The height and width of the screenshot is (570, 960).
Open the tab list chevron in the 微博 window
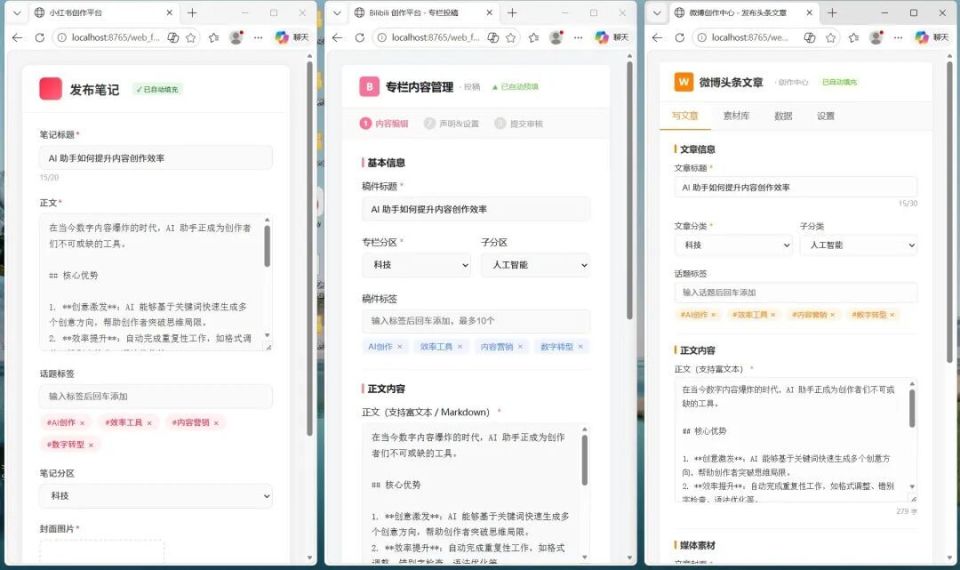click(657, 13)
